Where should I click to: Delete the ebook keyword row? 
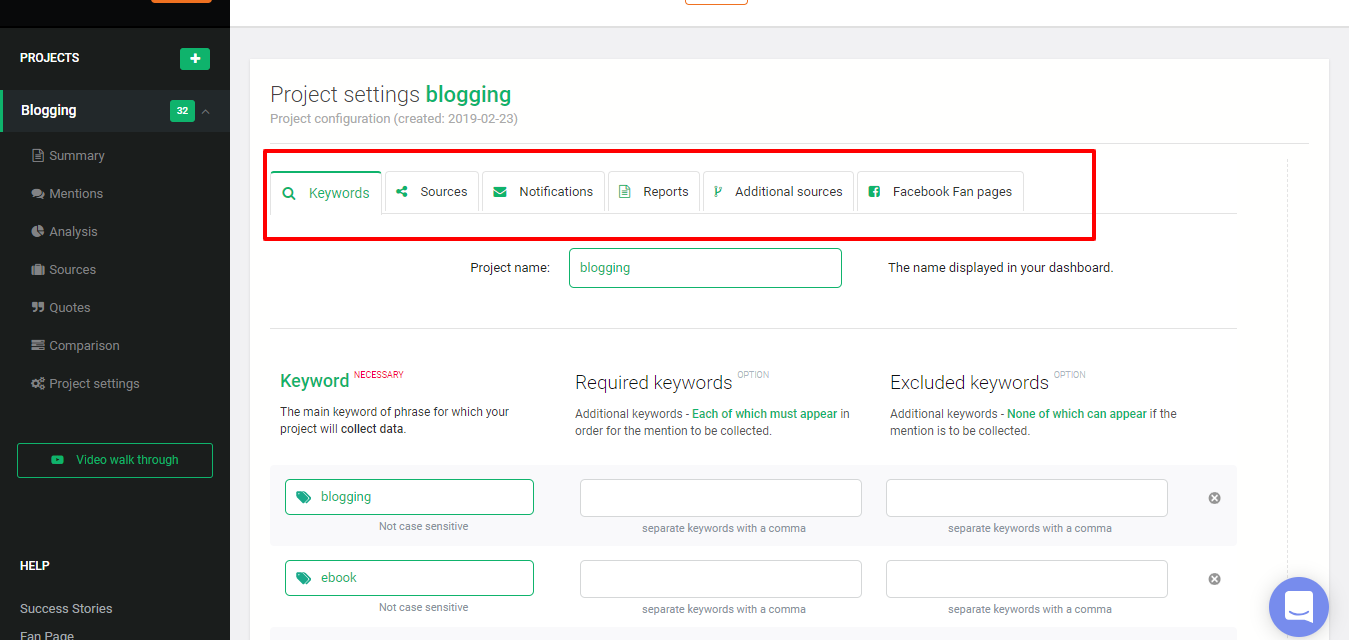pyautogui.click(x=1214, y=579)
